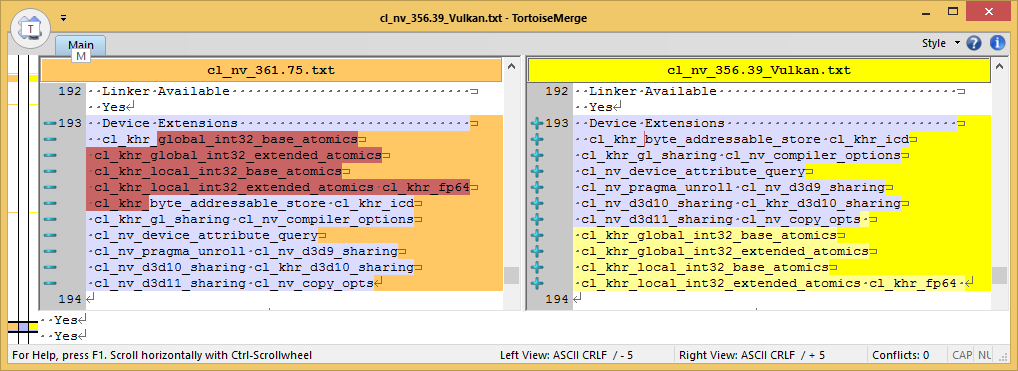Select the cl_nv_356.39_Vulkan.txt pane header

[x=759, y=70]
